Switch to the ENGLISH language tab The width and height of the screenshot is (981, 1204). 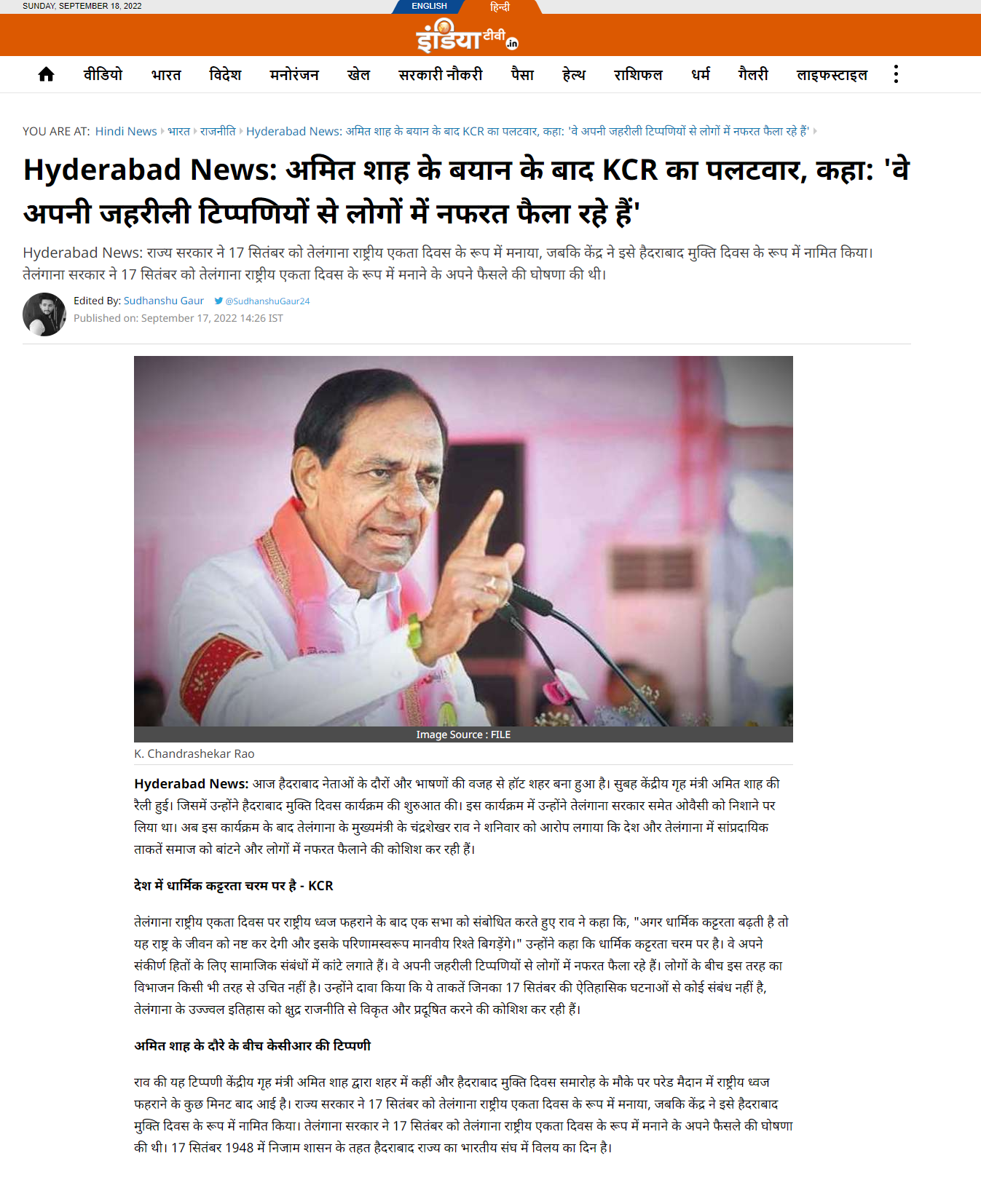pyautogui.click(x=429, y=6)
